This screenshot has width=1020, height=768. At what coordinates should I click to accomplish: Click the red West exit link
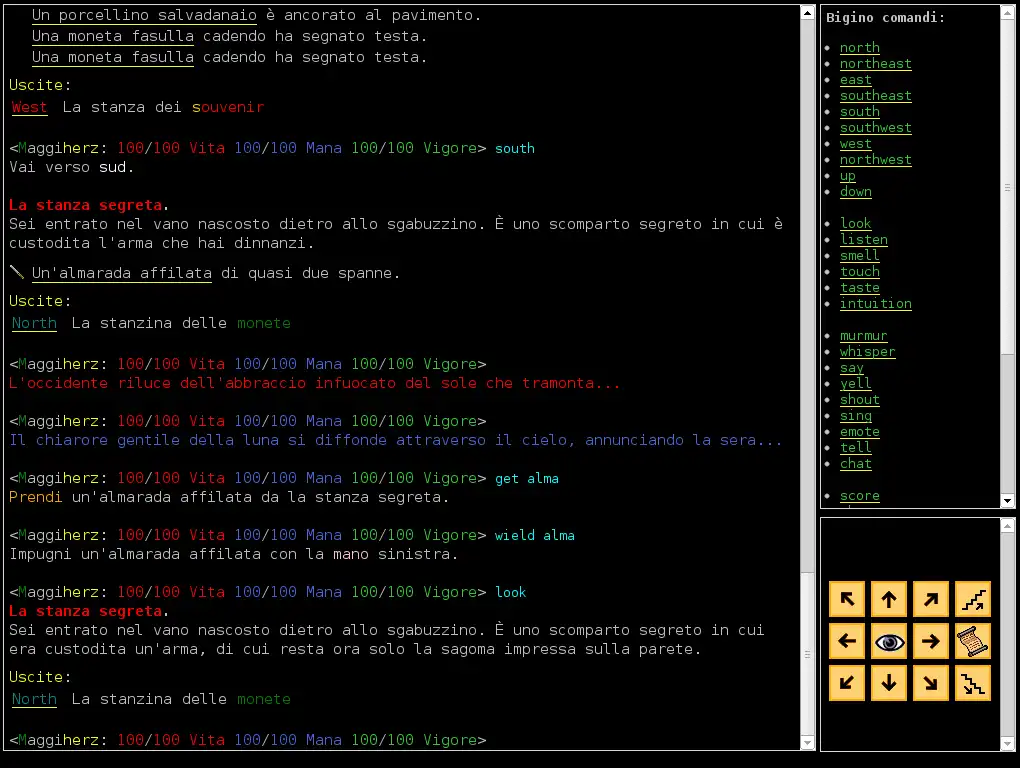point(29,107)
